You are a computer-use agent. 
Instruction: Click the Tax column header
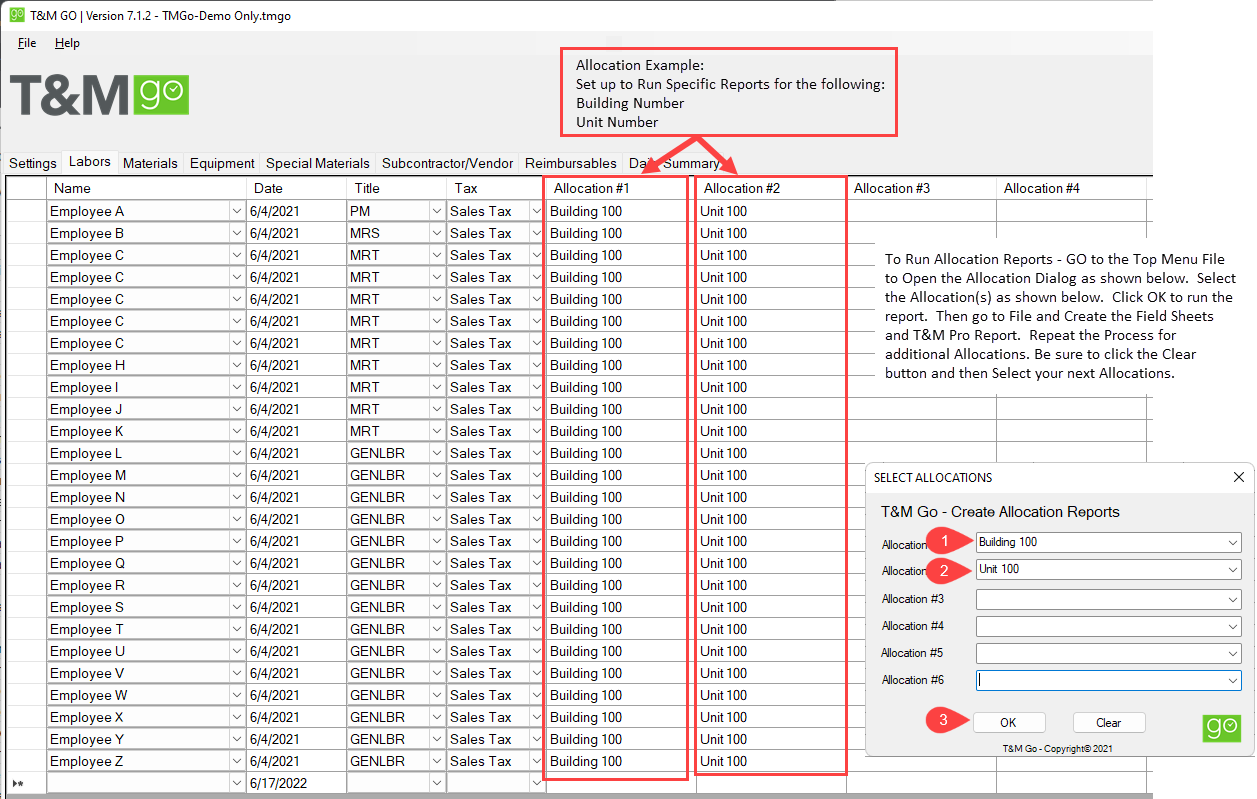tap(496, 188)
